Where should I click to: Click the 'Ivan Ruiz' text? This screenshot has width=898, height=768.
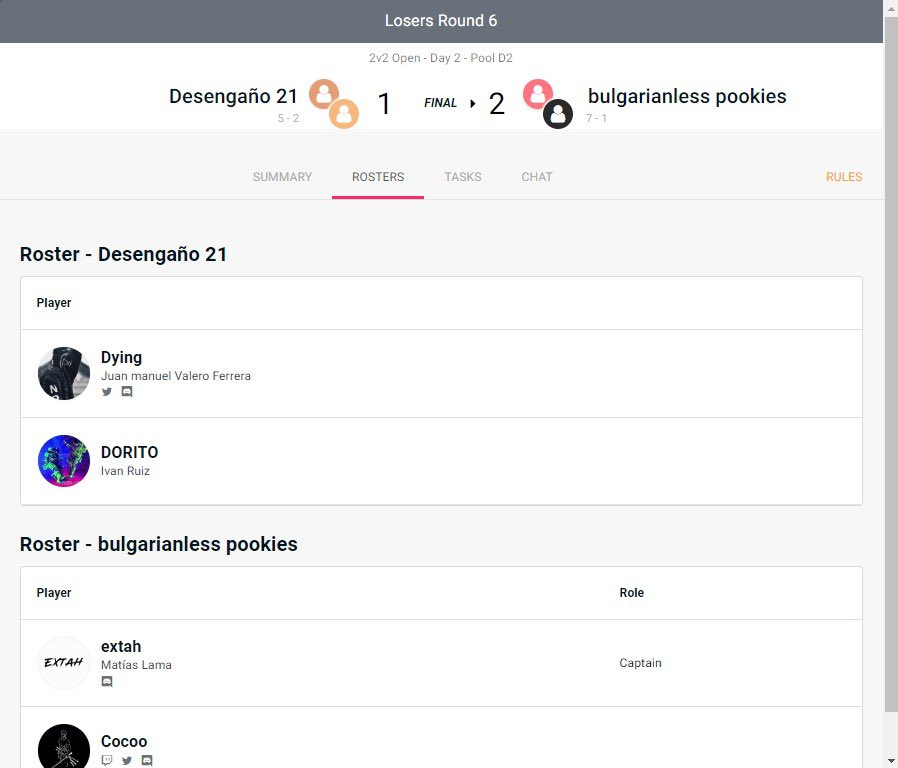[125, 471]
